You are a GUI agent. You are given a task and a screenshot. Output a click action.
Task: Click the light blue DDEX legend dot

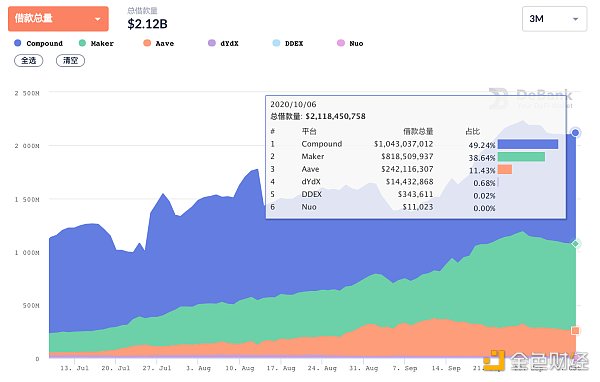tap(276, 43)
